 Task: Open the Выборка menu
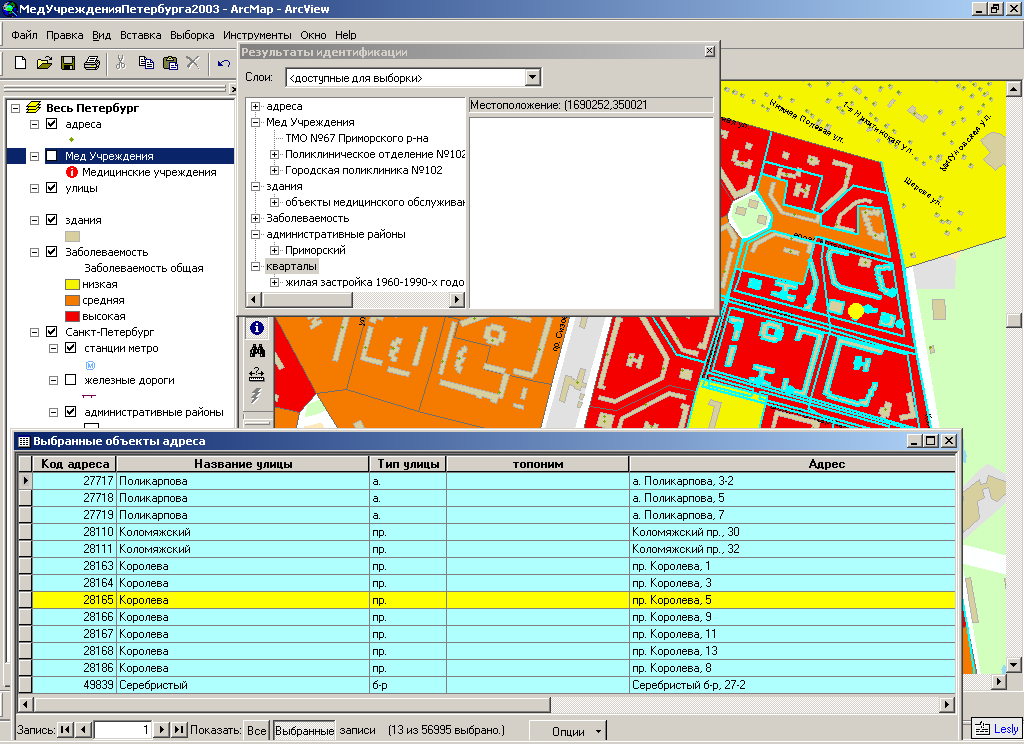[x=192, y=35]
